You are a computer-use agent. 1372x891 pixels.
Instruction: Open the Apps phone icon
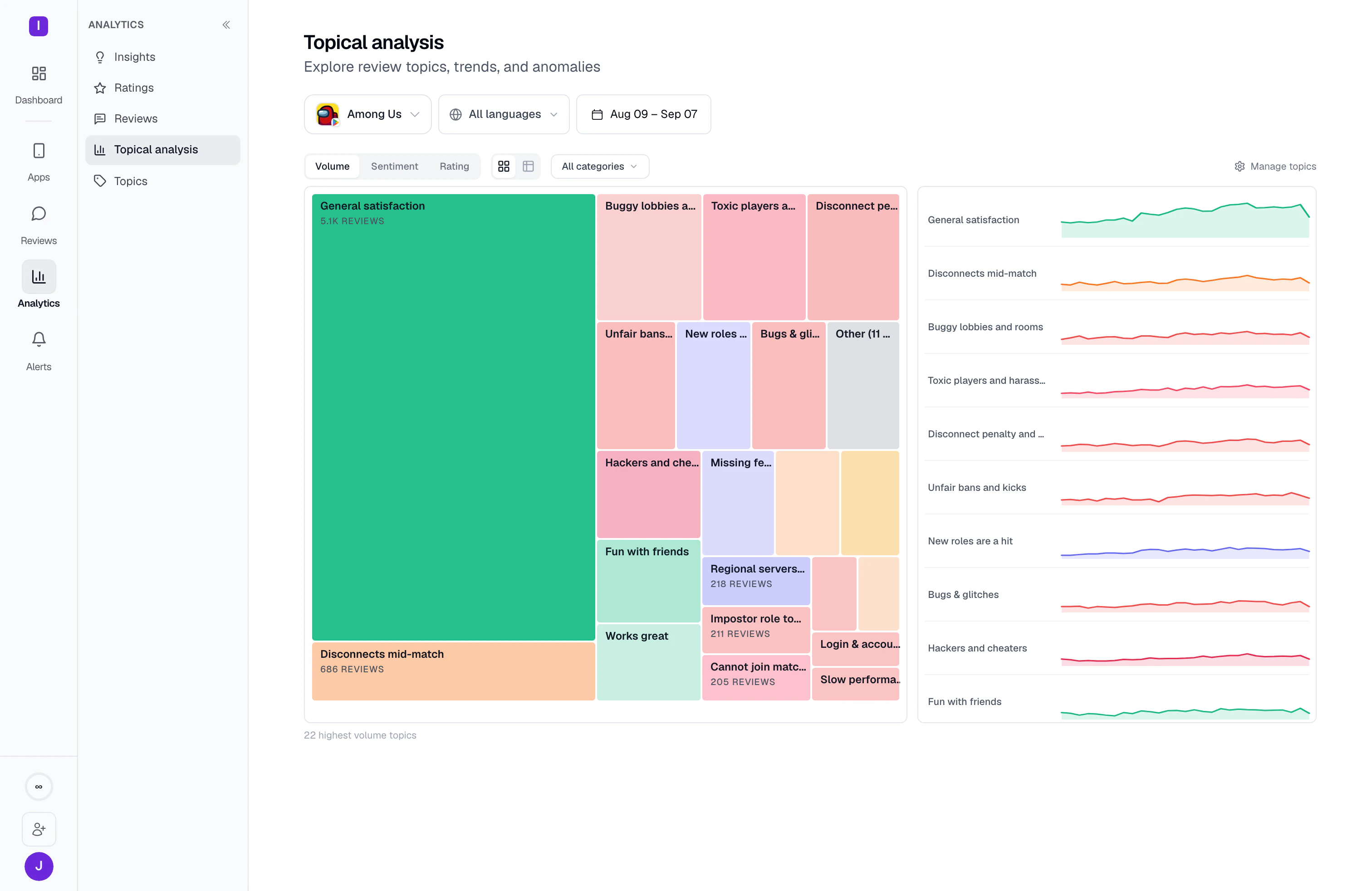point(39,151)
